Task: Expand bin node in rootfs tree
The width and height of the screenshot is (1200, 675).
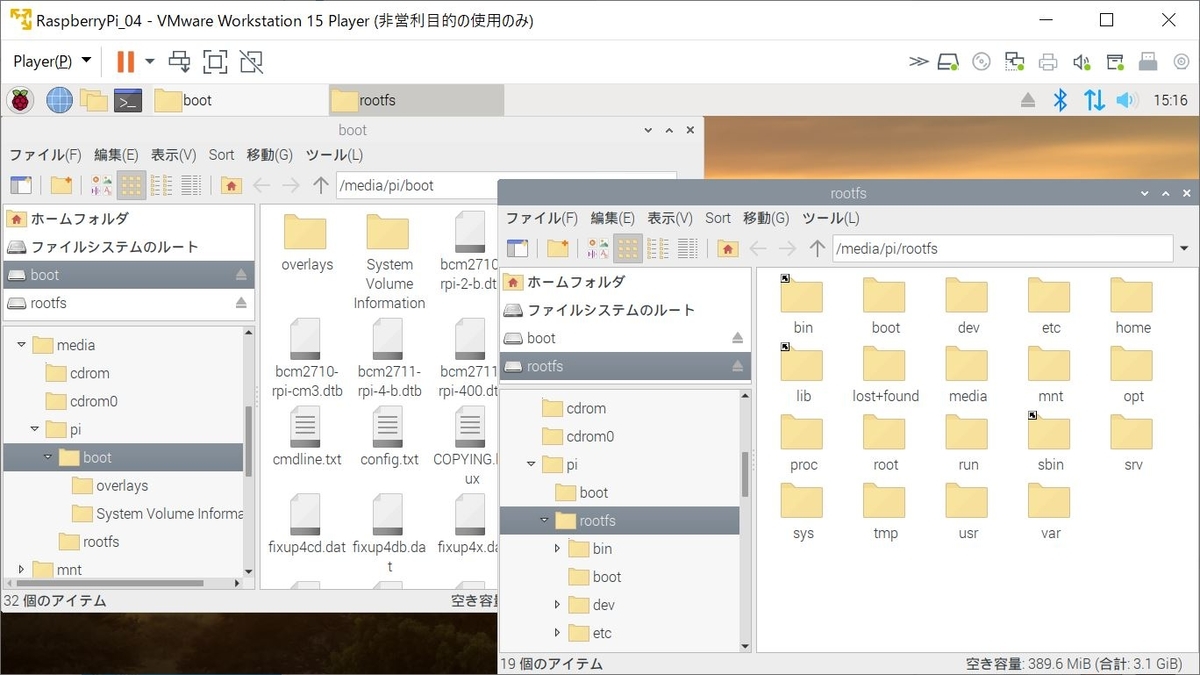Action: tap(558, 548)
